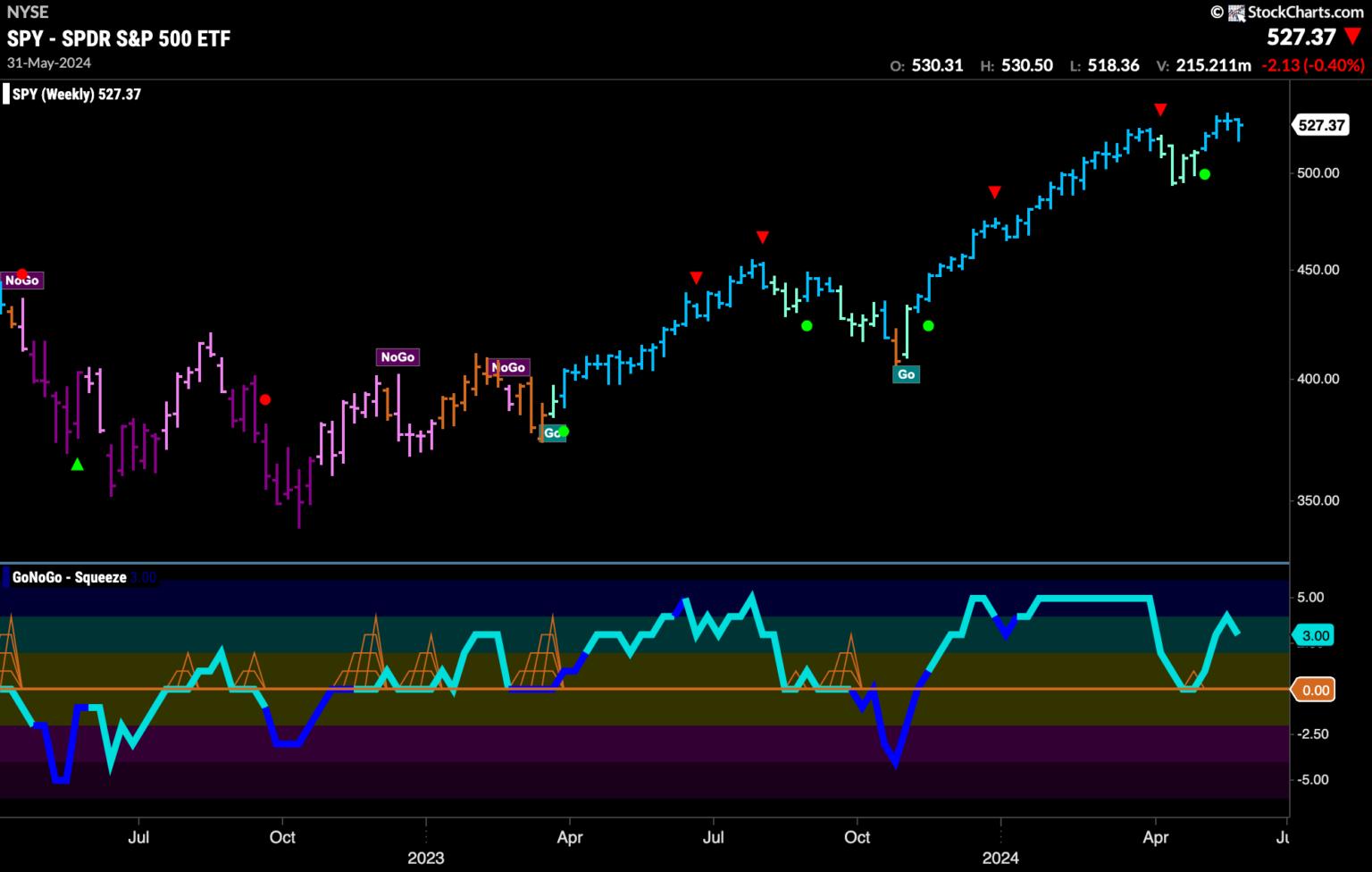Click the 3.00 oscillator value tag
Viewport: 1372px width, 872px height.
tap(1315, 636)
